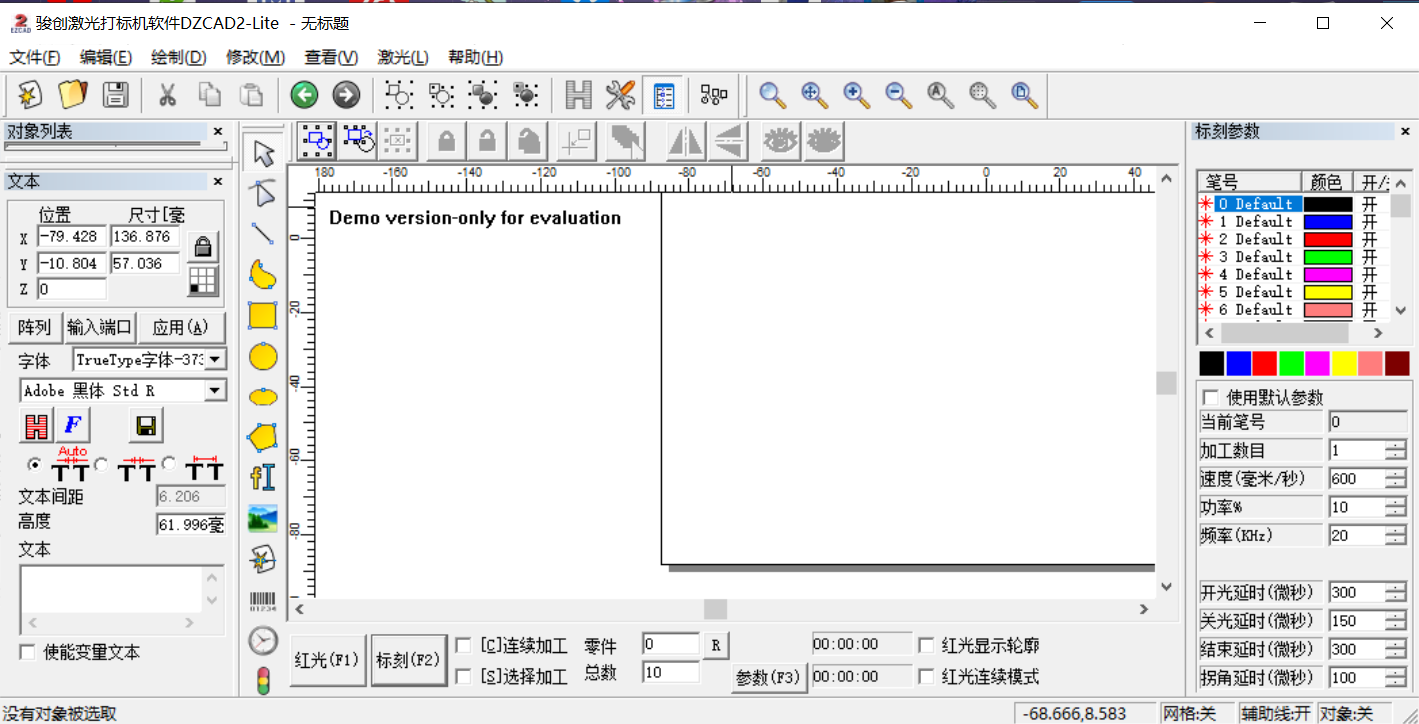Viewport: 1419px width, 724px height.
Task: Pick the dark red color swatch
Action: [x=1396, y=363]
